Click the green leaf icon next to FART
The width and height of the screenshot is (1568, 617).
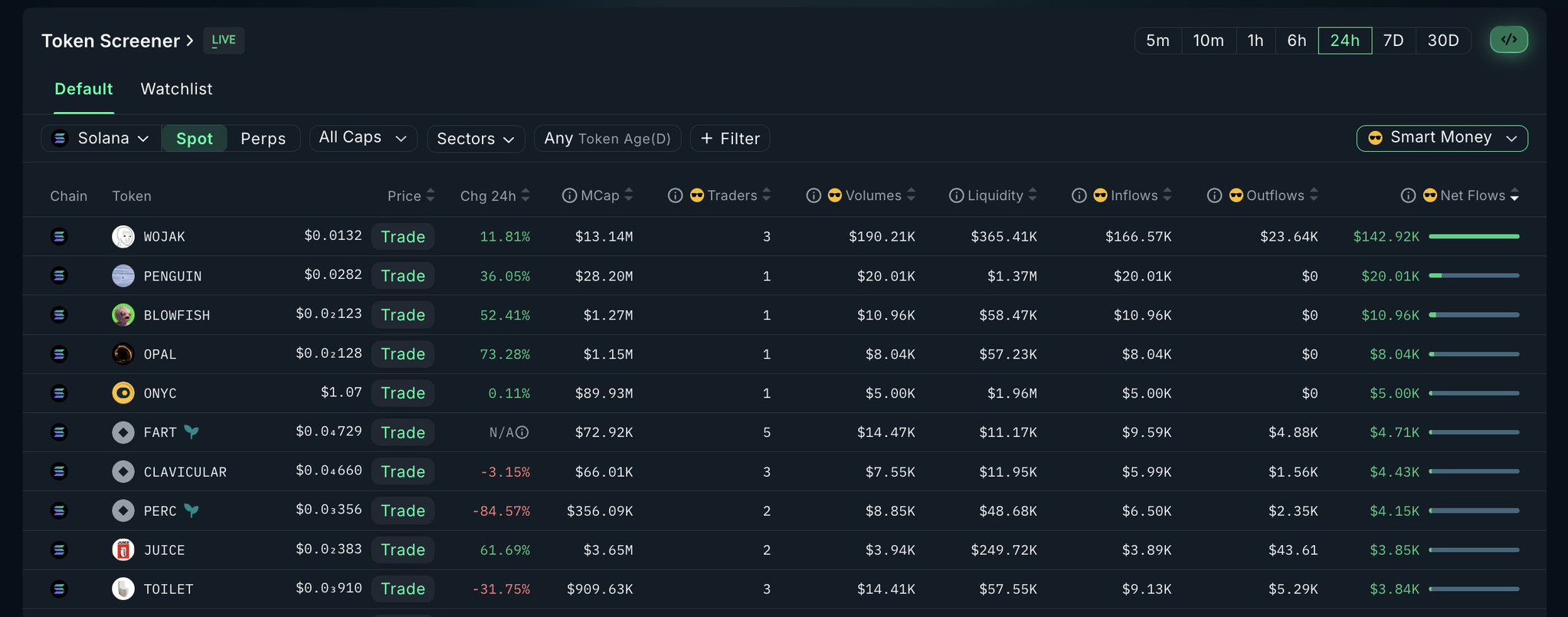coord(191,432)
